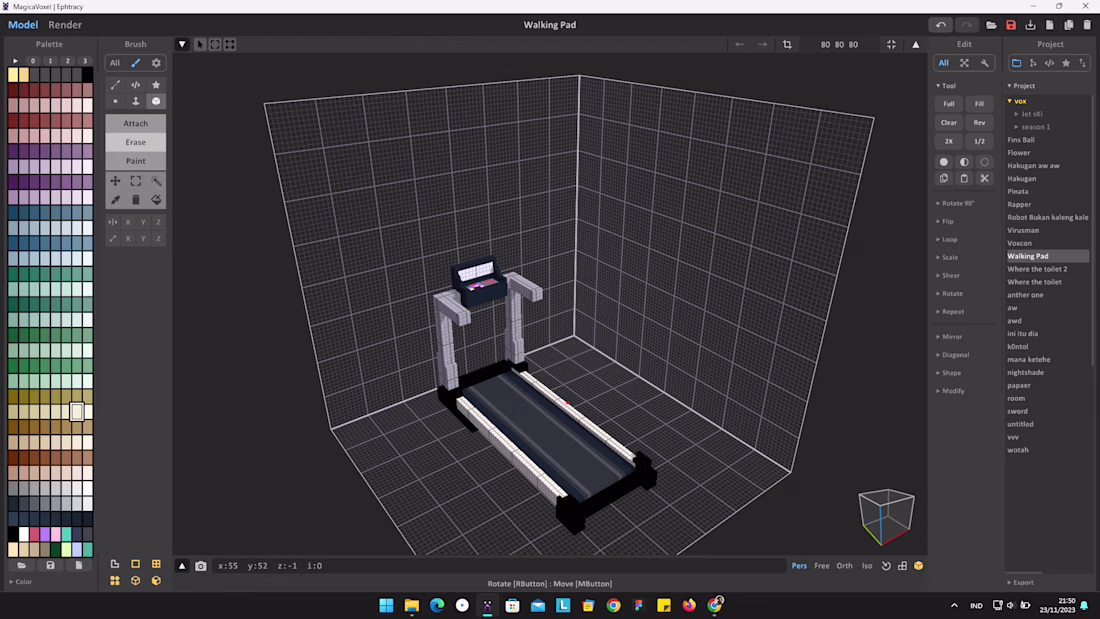The image size is (1100, 619).
Task: Select the face extrude brush
Action: tap(135, 101)
